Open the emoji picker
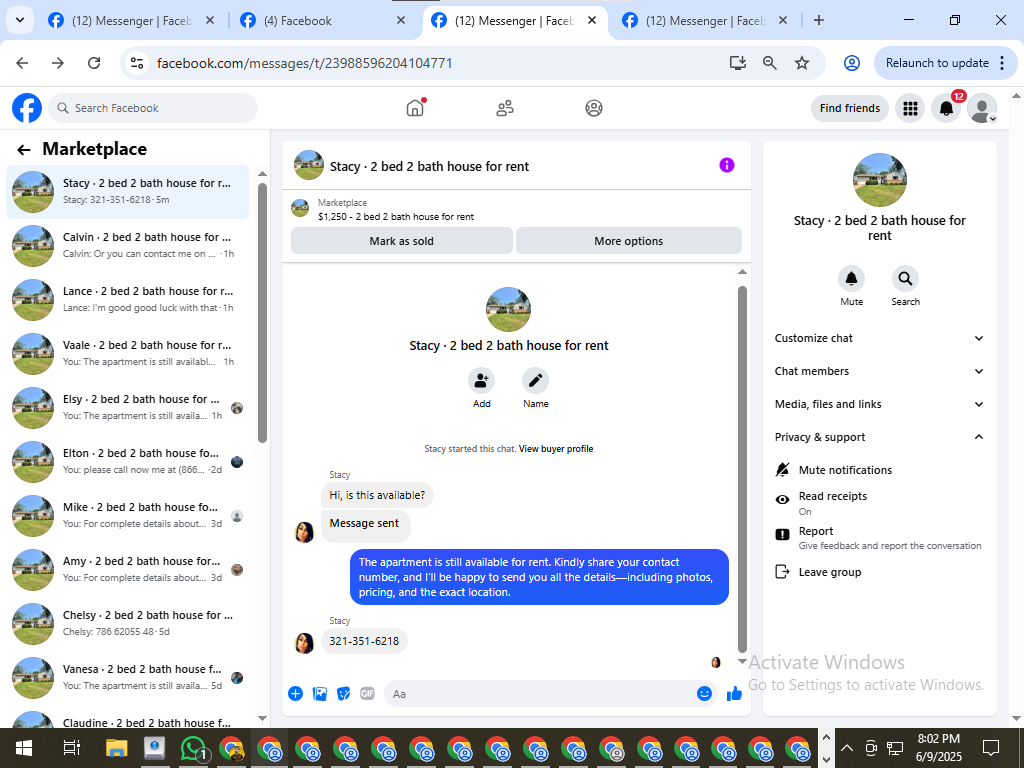Image resolution: width=1024 pixels, height=768 pixels. pyautogui.click(x=704, y=694)
